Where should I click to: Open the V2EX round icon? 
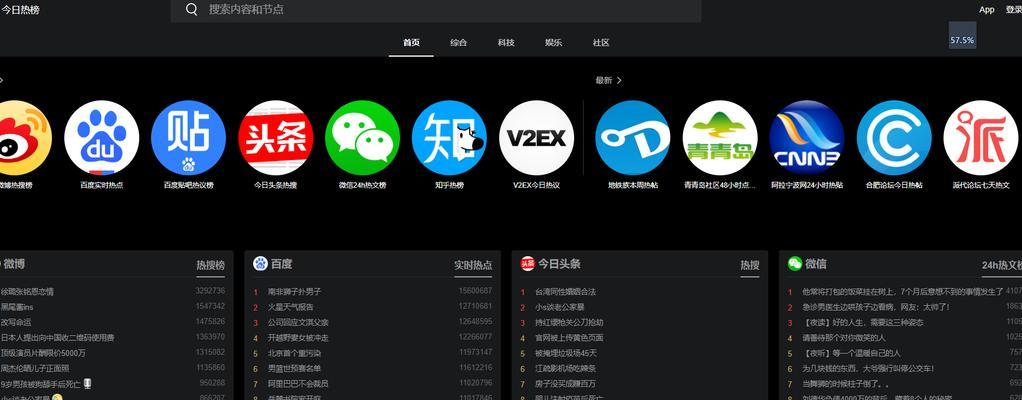pos(536,137)
